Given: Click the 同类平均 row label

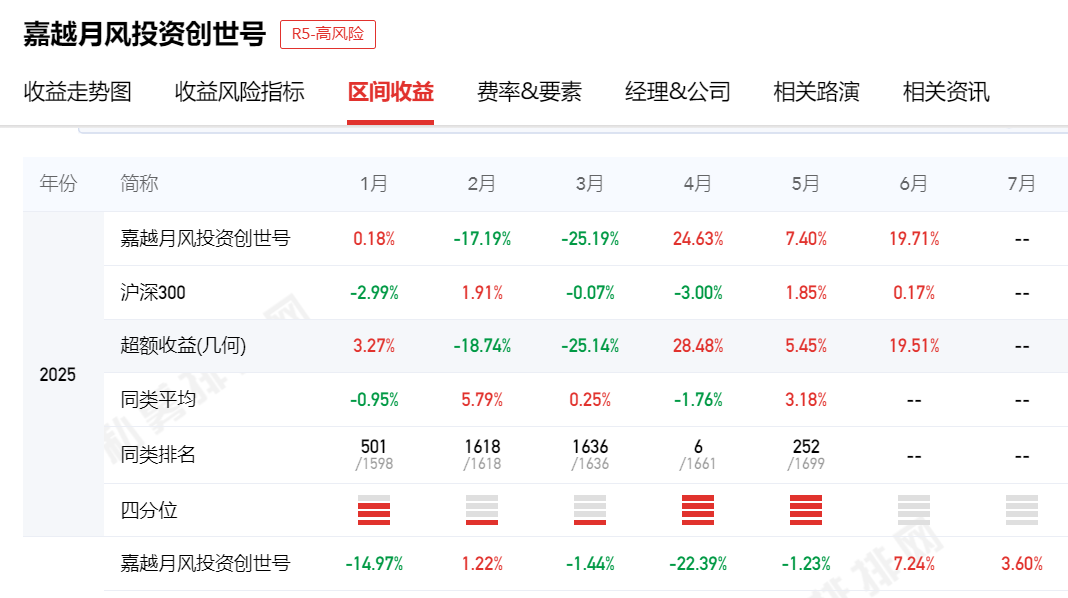Looking at the screenshot, I should pos(158,399).
